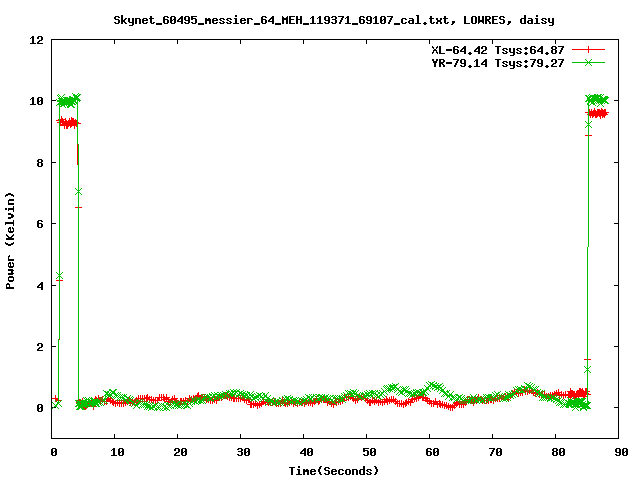Click the plot title Skynet_60495_messier_64 text
Screen dimensions: 640x480
(x=333, y=20)
